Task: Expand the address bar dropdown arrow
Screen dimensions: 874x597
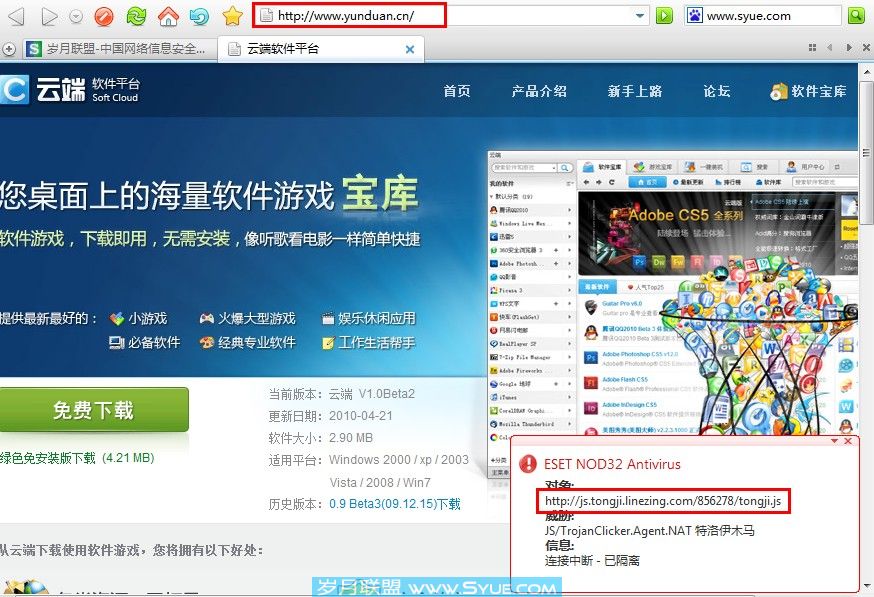Action: coord(640,16)
